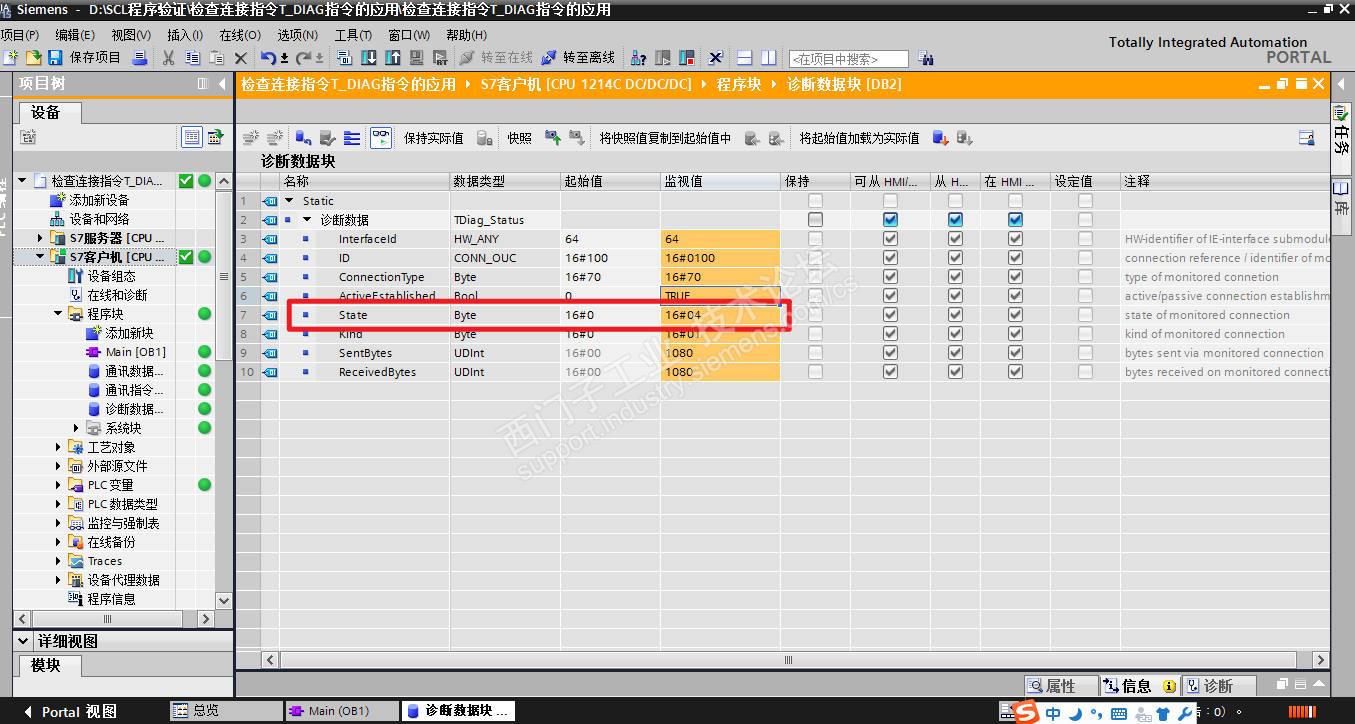Click the start CPU icon
1355x724 pixels.
663,58
